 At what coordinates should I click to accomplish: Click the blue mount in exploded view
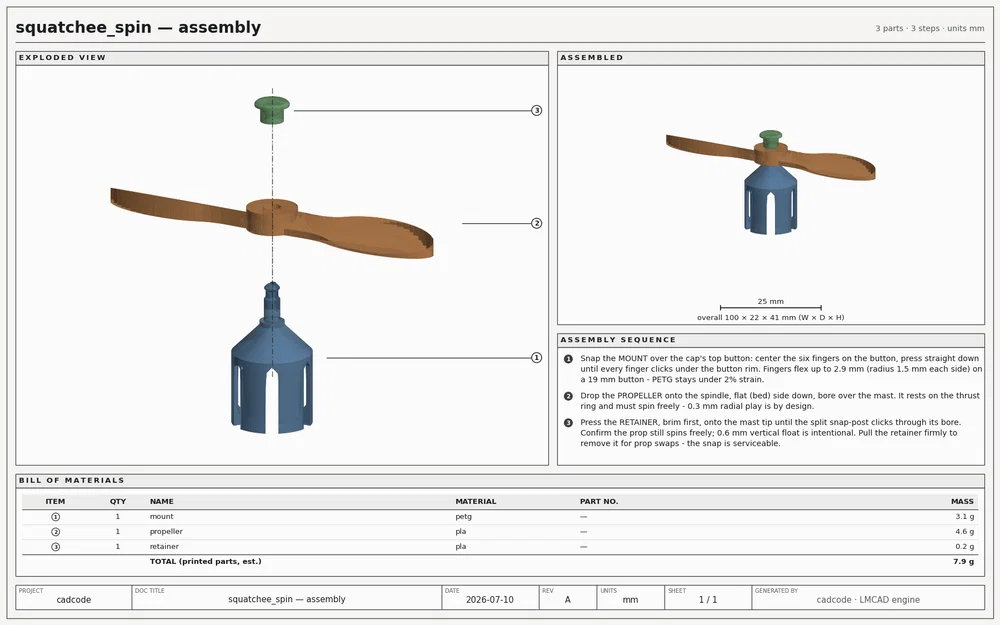[272, 358]
